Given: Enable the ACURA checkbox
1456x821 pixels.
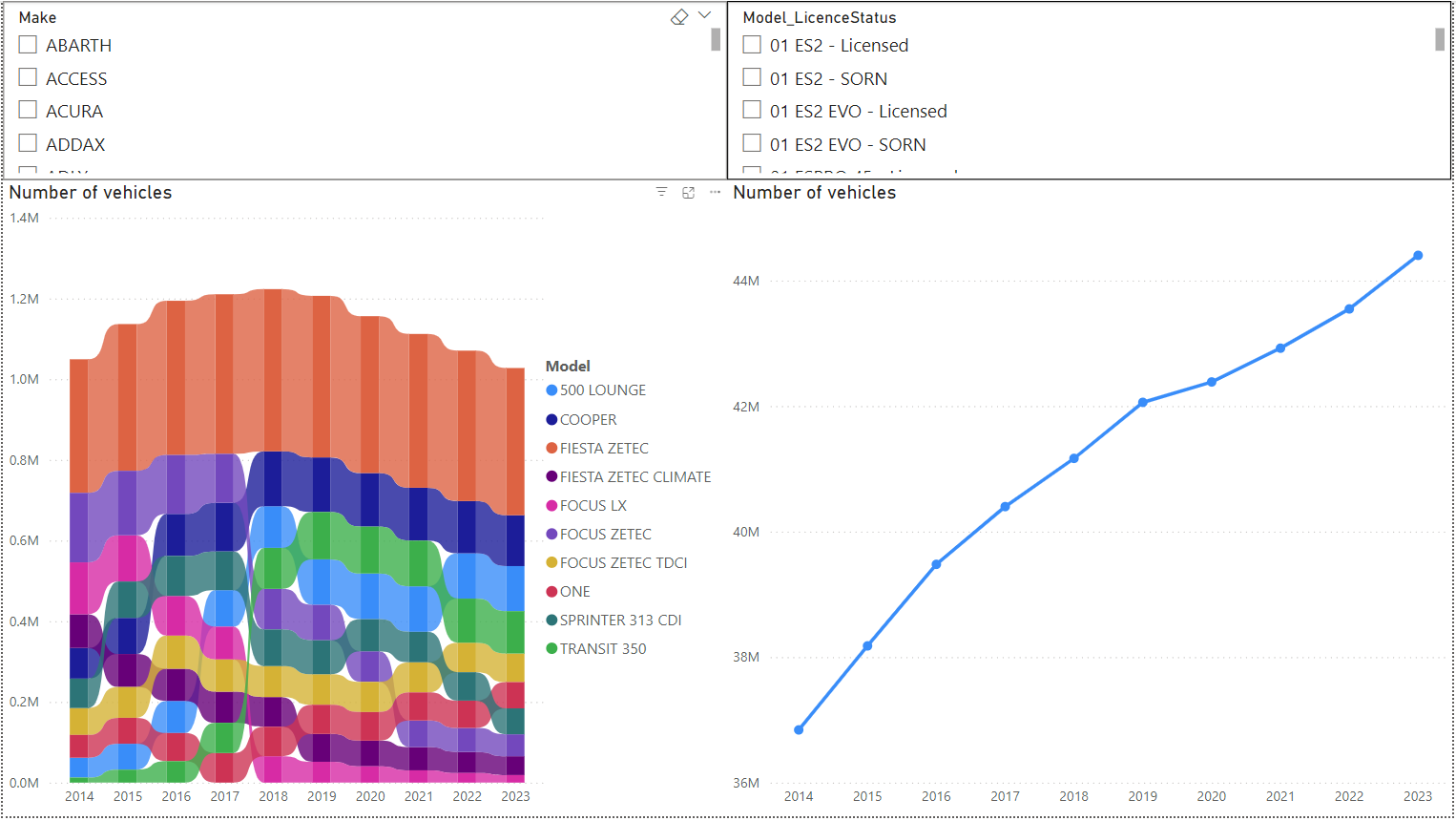Looking at the screenshot, I should point(28,110).
